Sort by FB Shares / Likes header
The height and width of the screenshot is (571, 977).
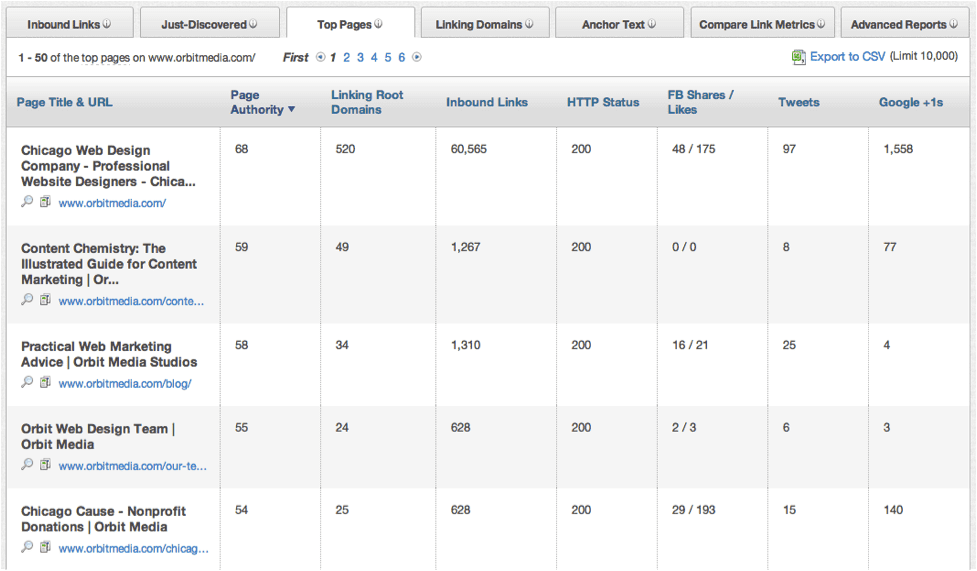[x=700, y=102]
